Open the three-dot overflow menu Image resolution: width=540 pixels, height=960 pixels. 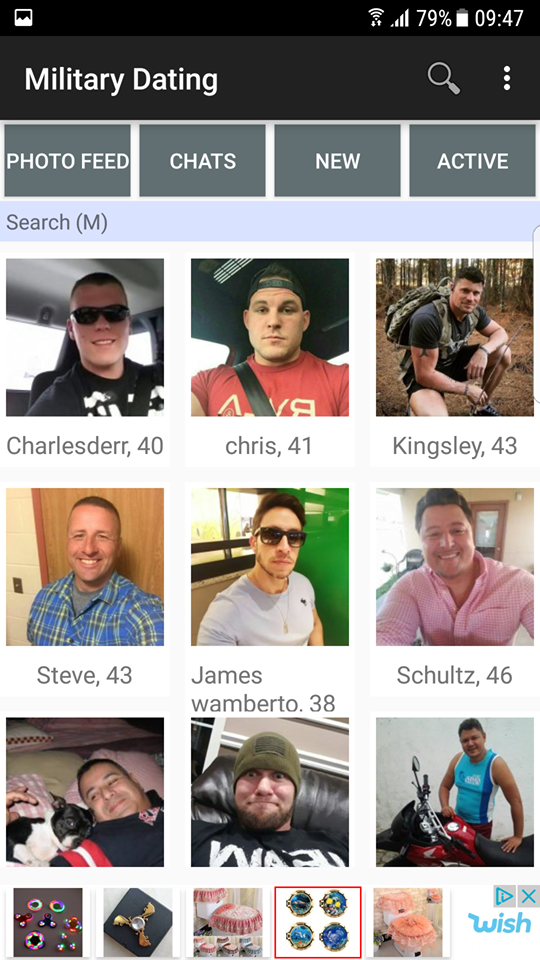click(506, 79)
